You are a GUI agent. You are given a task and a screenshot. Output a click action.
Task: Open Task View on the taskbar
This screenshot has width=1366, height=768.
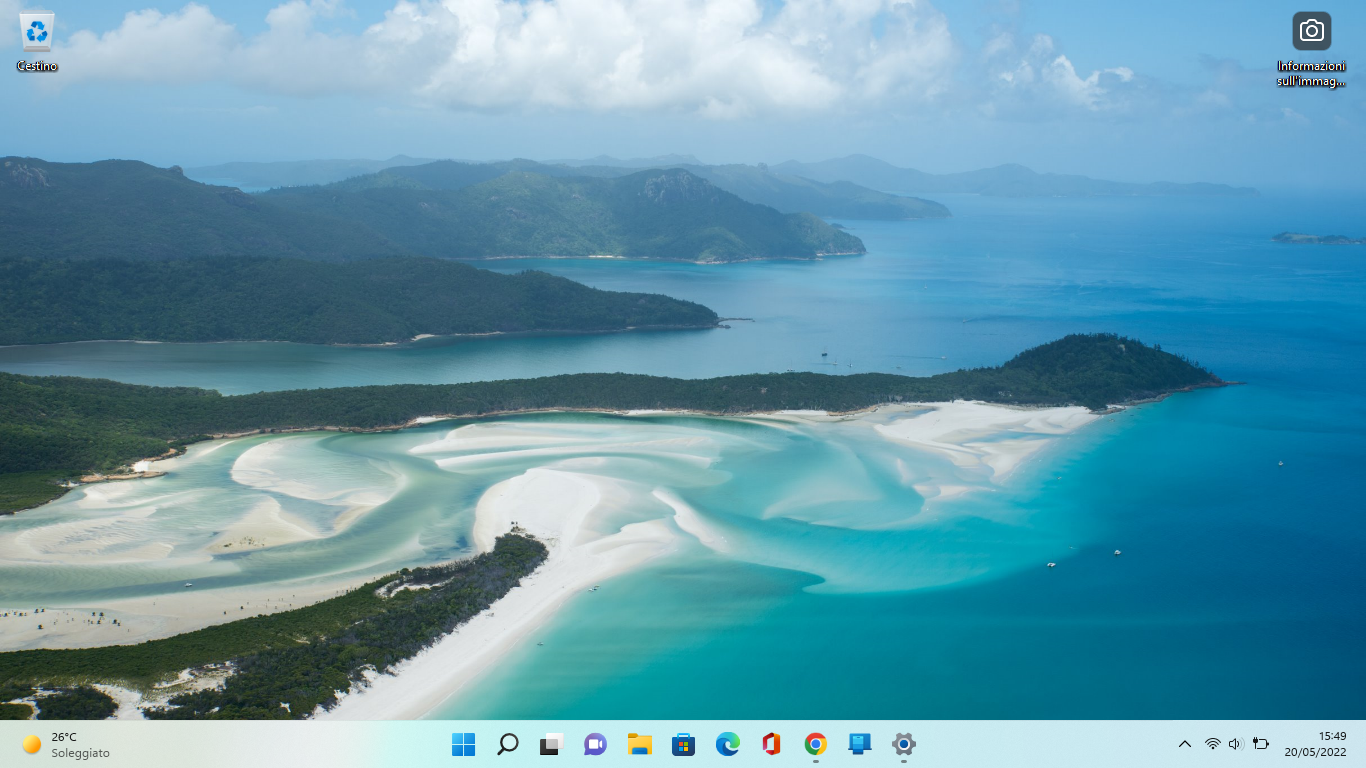(552, 744)
